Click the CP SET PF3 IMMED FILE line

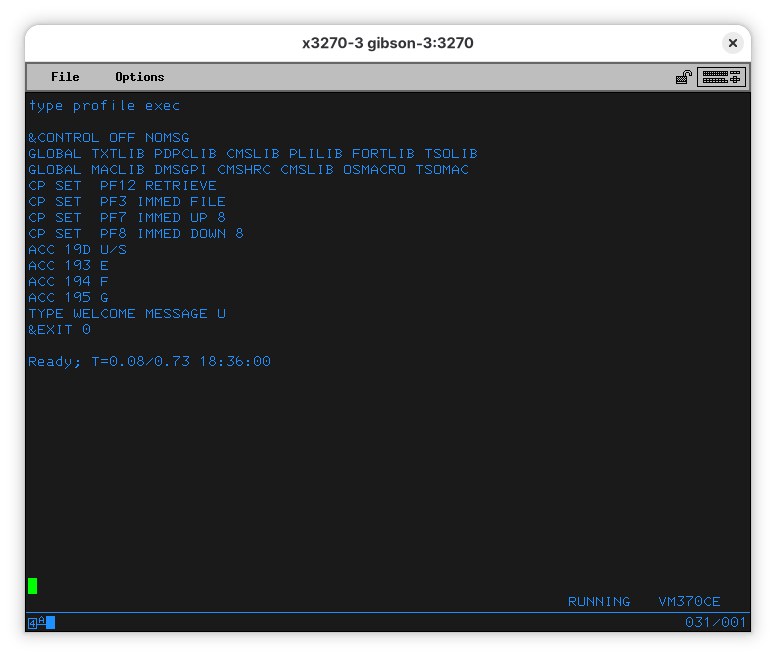point(127,202)
